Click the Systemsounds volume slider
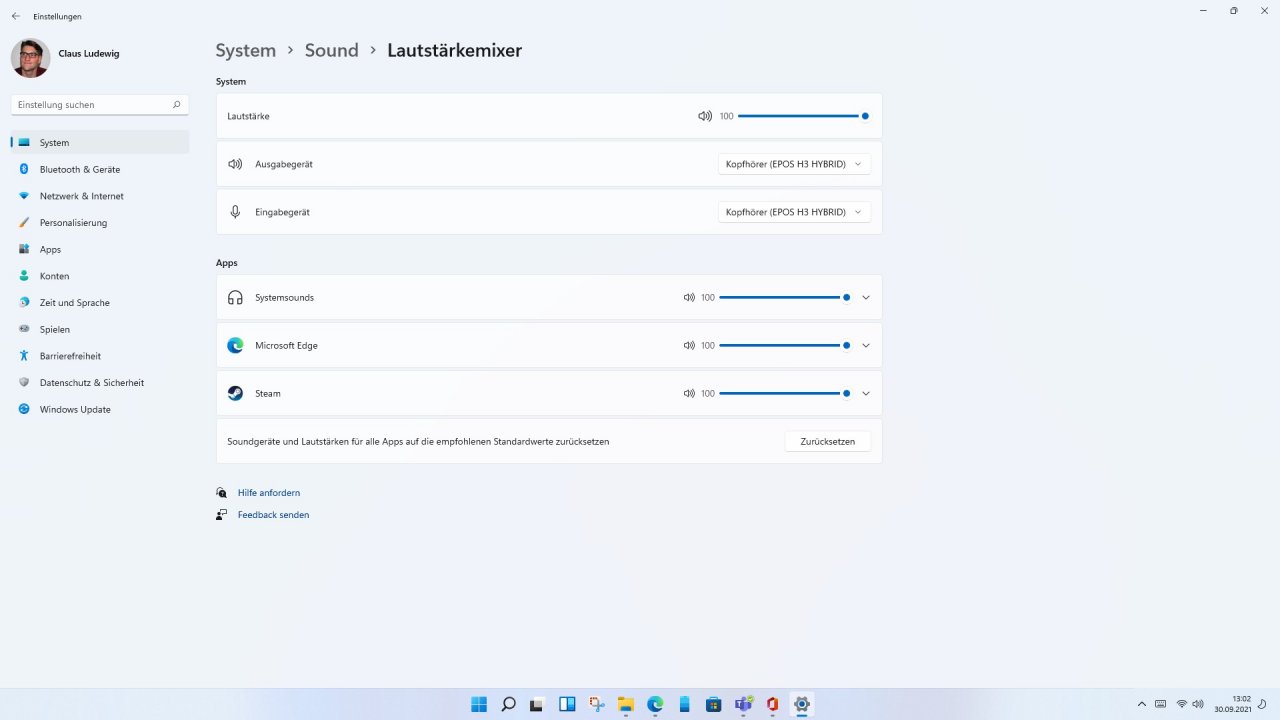Screen dimensions: 1280x720 [784, 298]
